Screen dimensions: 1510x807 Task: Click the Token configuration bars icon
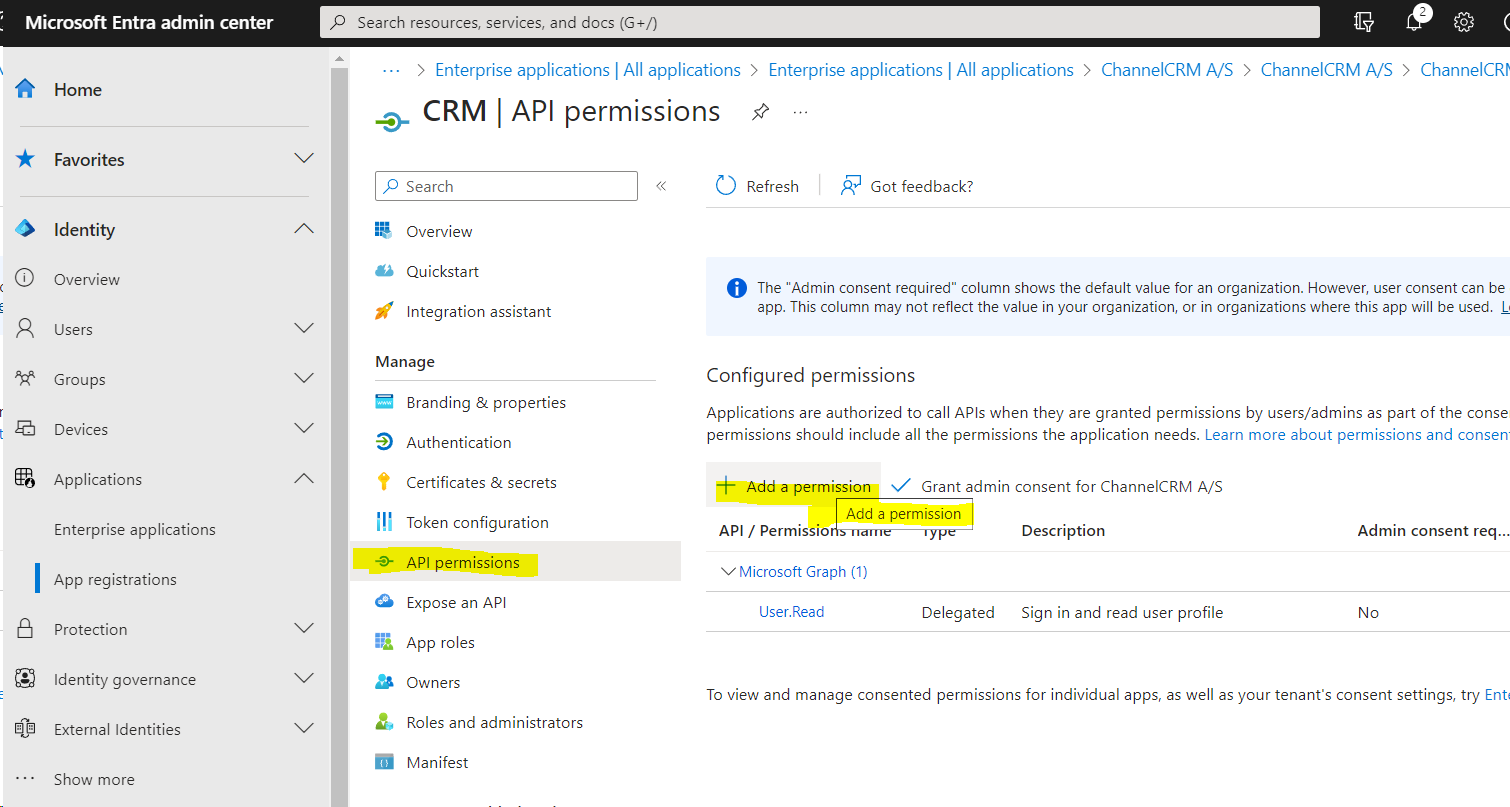tap(384, 522)
